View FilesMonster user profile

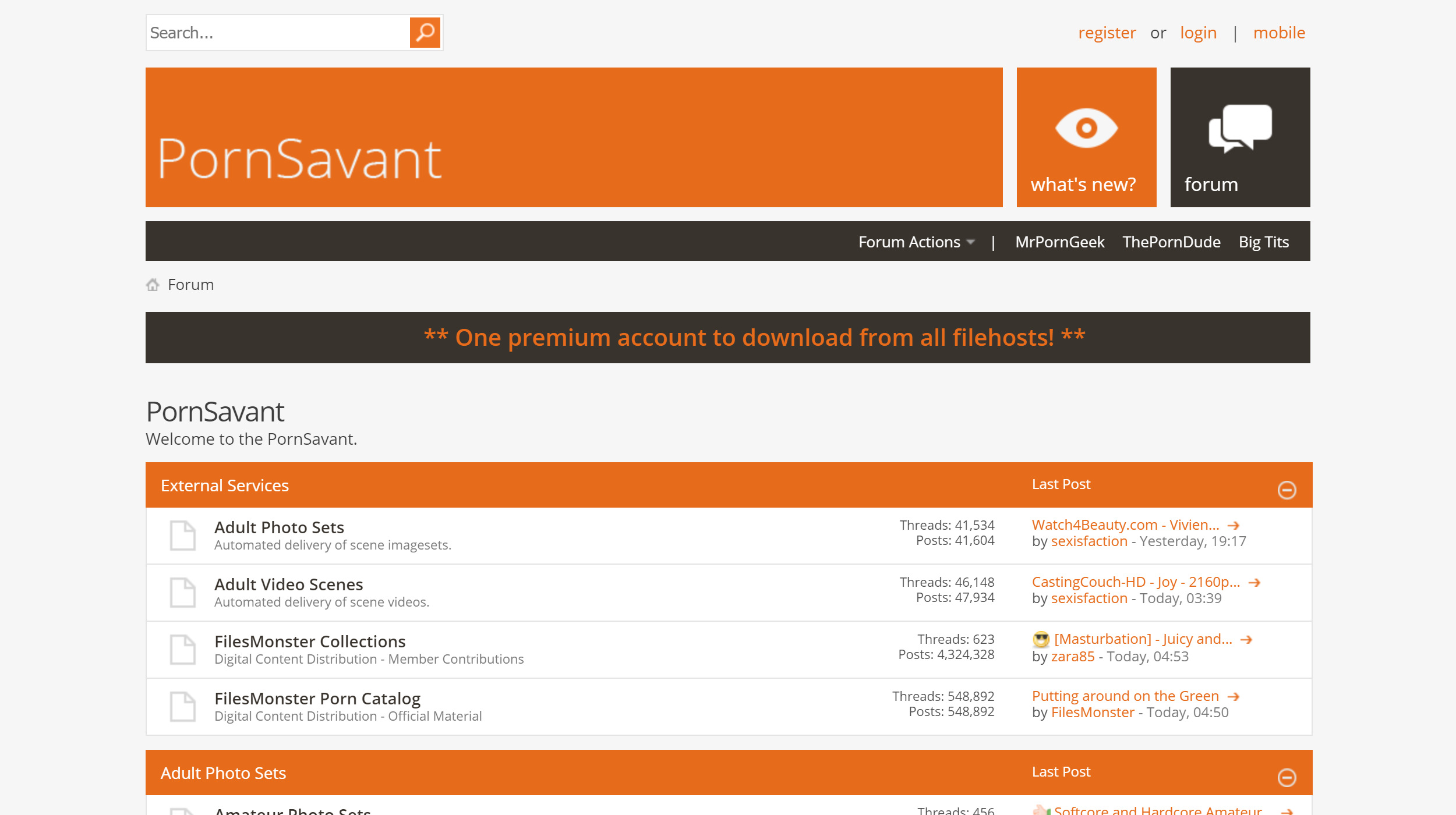tap(1093, 713)
